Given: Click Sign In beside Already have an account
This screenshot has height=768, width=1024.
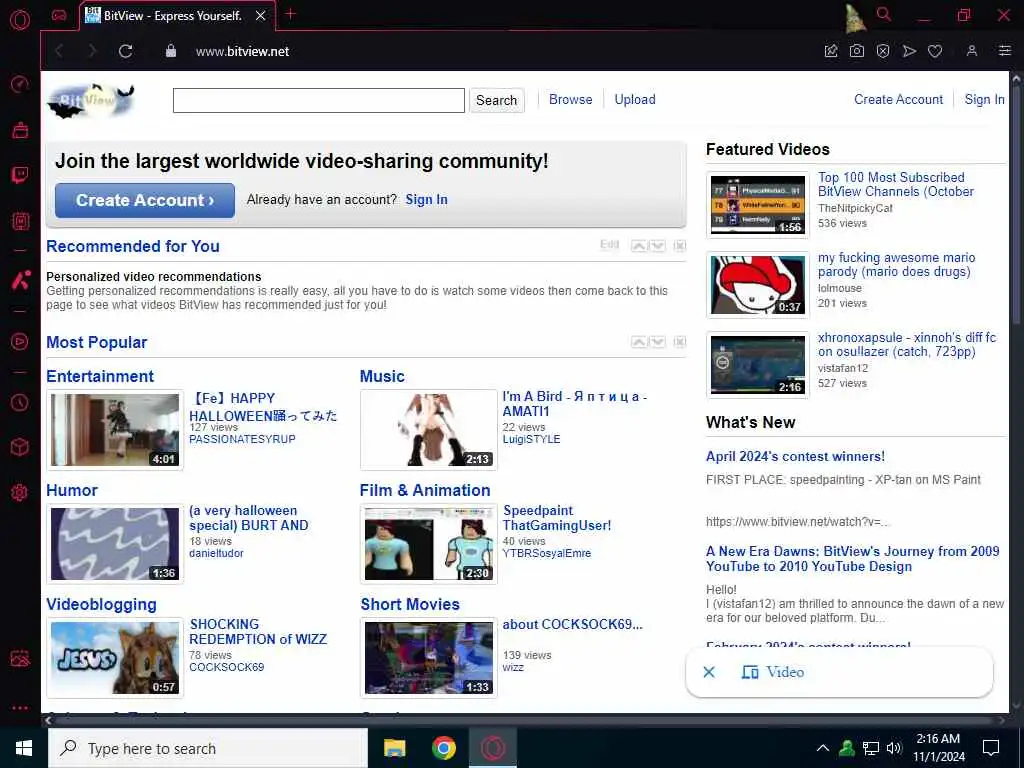Looking at the screenshot, I should (426, 199).
